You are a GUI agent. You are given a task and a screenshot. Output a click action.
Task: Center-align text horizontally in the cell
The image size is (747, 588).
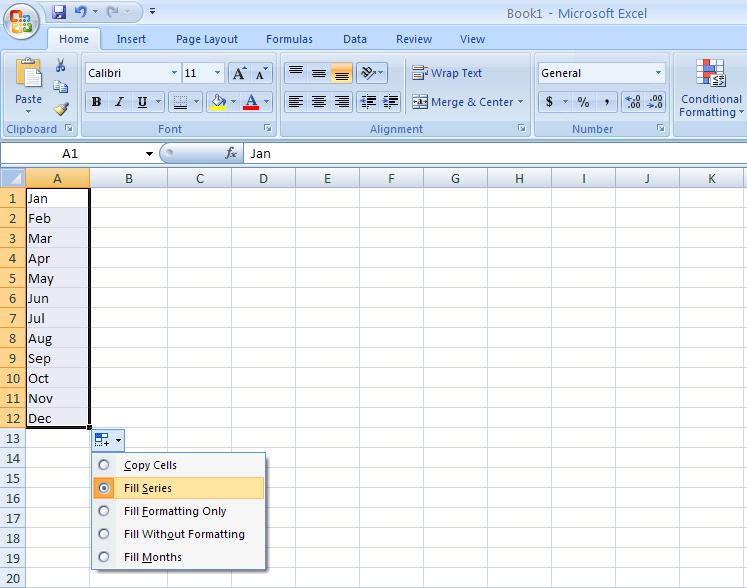point(318,102)
